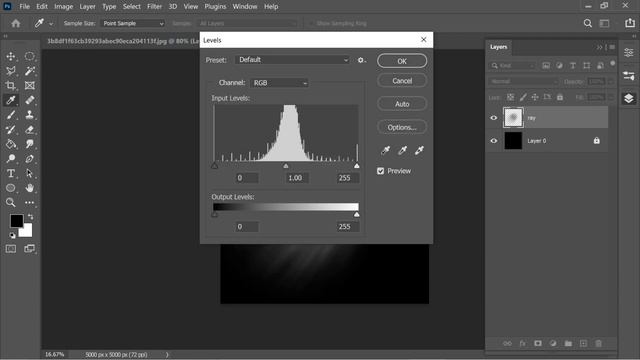Reset to default foreground and background colors

point(12,236)
